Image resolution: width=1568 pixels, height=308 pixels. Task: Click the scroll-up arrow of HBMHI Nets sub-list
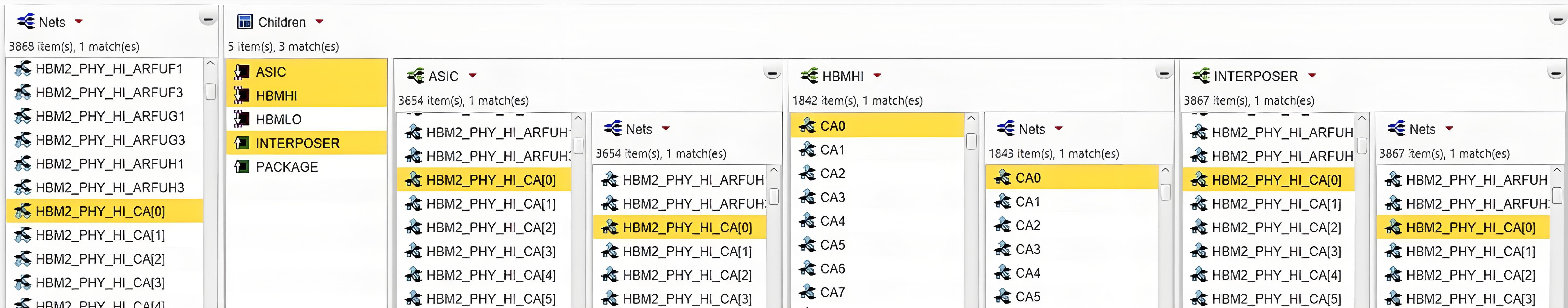click(x=1165, y=170)
